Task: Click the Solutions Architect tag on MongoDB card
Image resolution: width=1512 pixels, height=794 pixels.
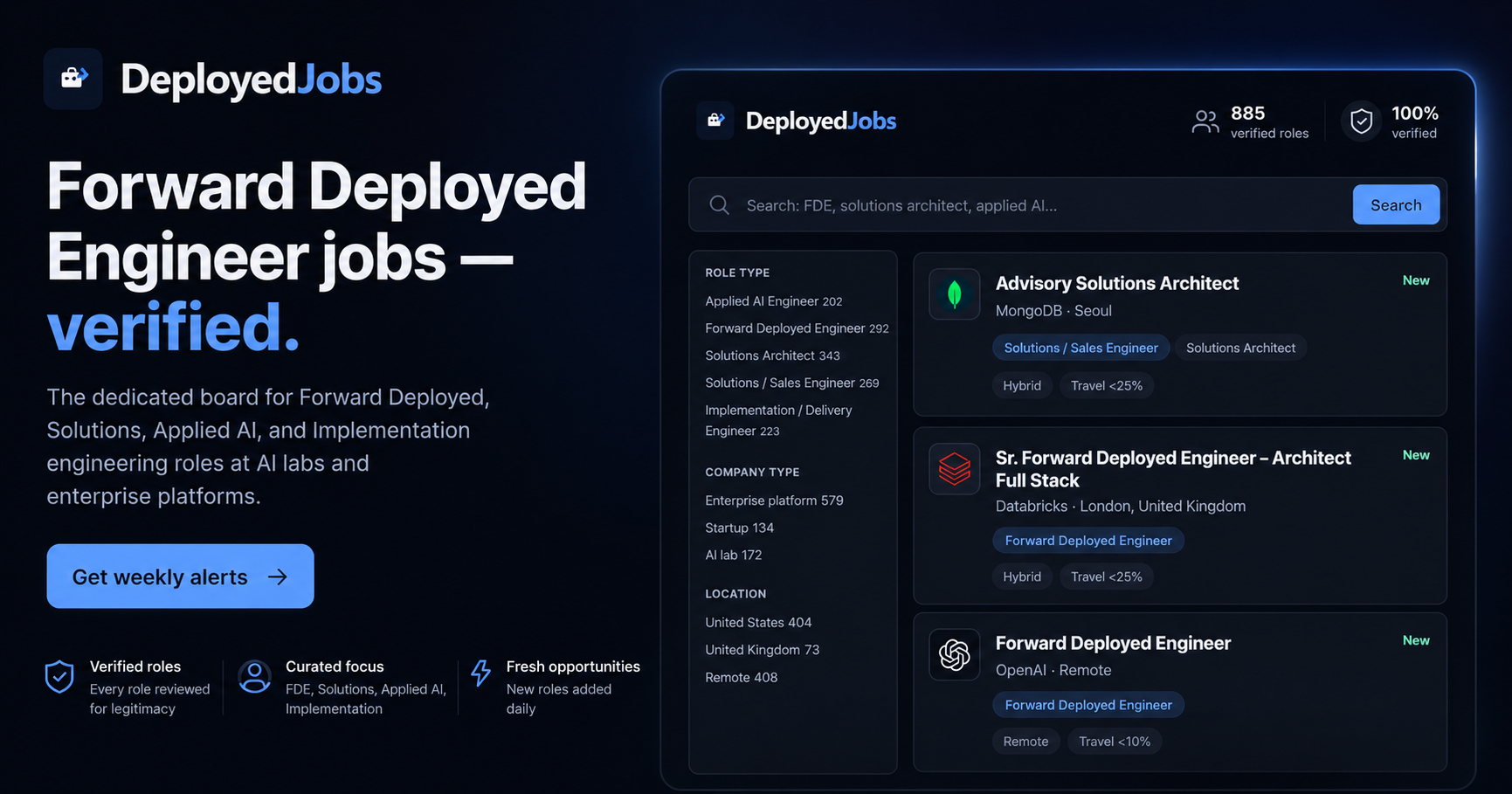Action: (x=1240, y=348)
